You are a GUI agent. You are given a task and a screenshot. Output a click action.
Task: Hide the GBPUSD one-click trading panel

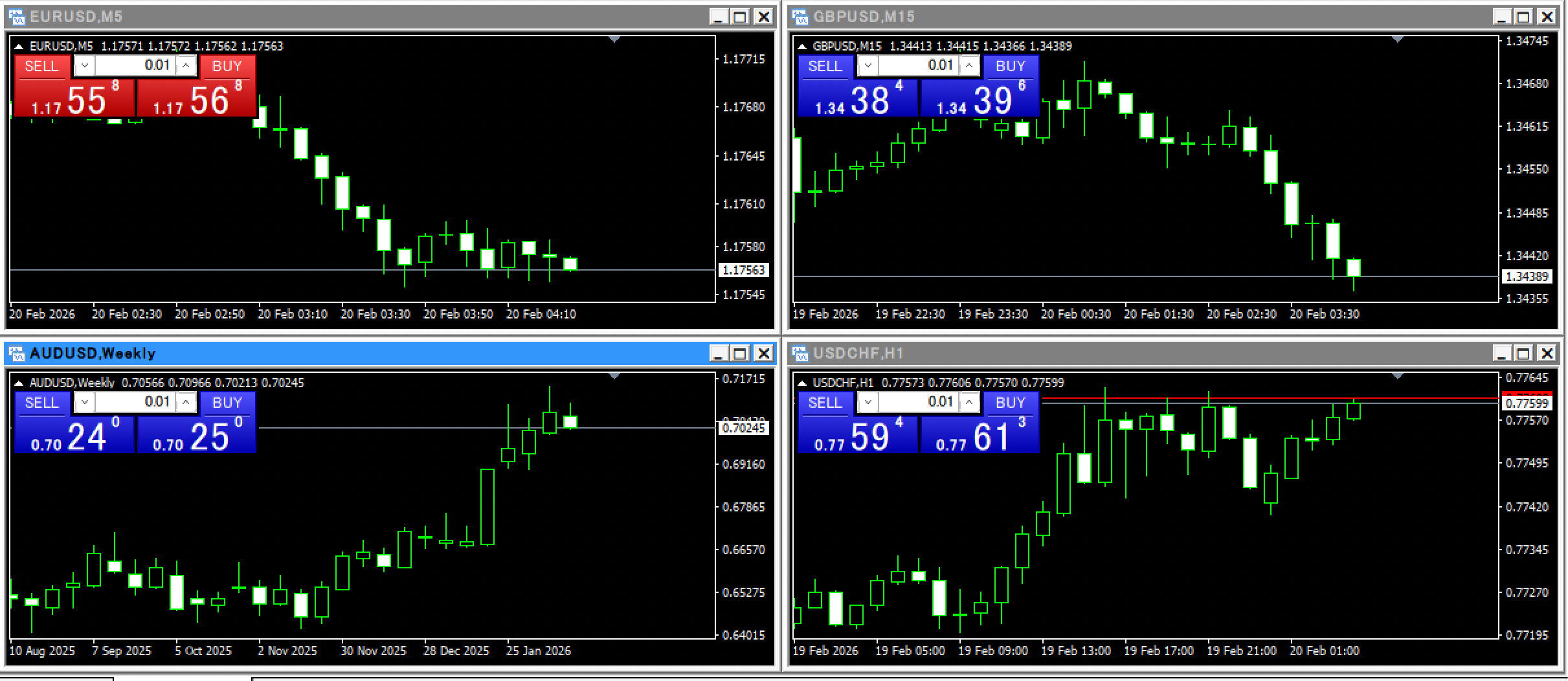tap(802, 47)
